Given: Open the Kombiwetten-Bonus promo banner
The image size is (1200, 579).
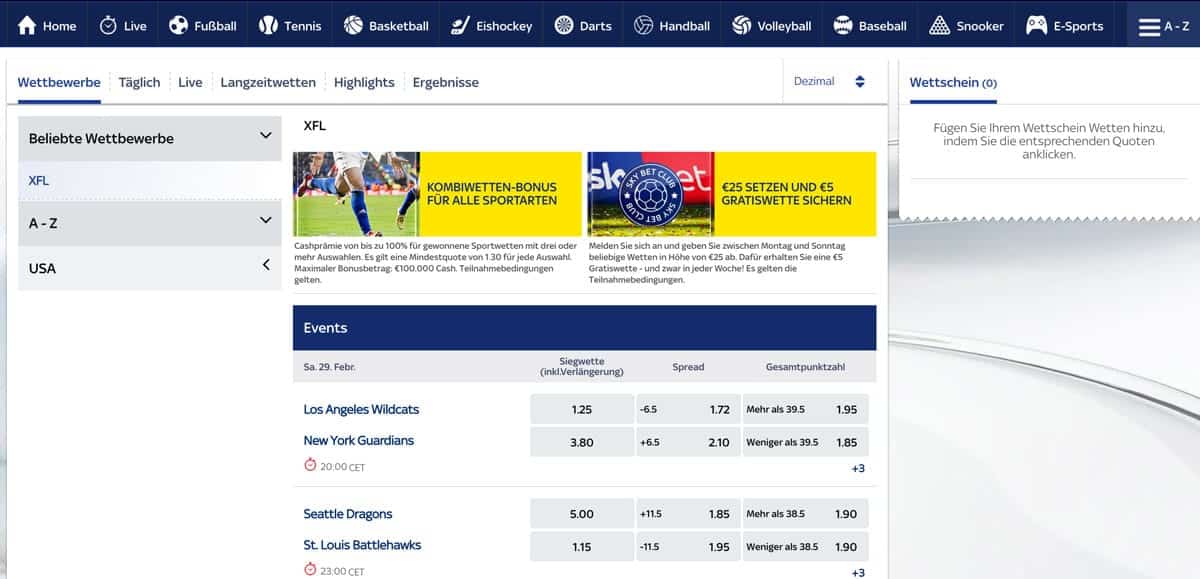Looking at the screenshot, I should (437, 194).
